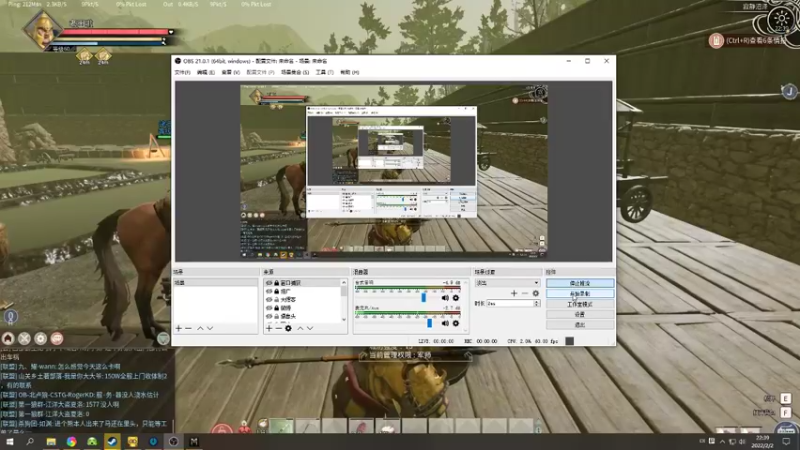Open taskbar search magnifier
This screenshot has width=800, height=450.
pos(30,441)
